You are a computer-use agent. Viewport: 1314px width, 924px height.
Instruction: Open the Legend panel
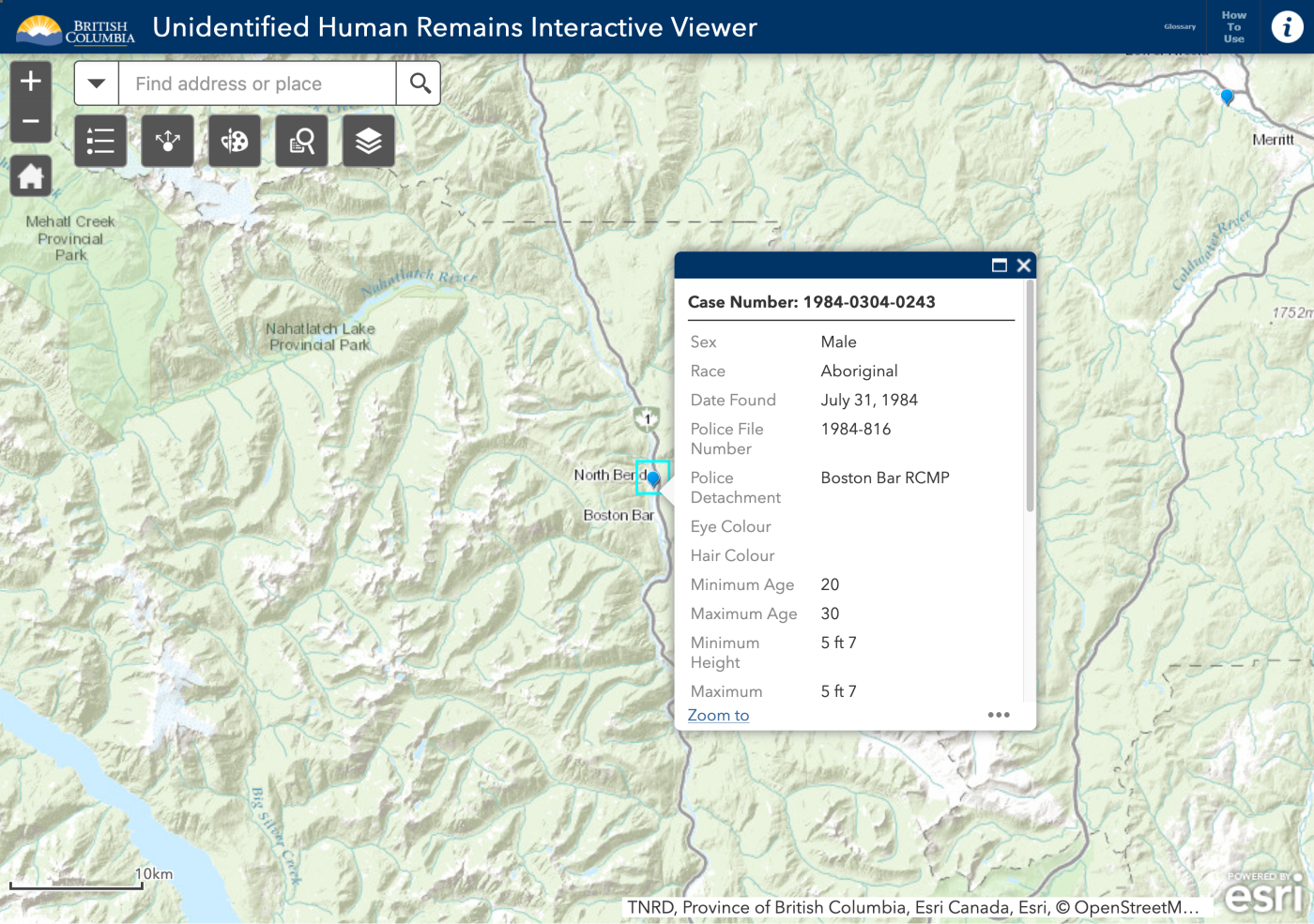coord(100,141)
